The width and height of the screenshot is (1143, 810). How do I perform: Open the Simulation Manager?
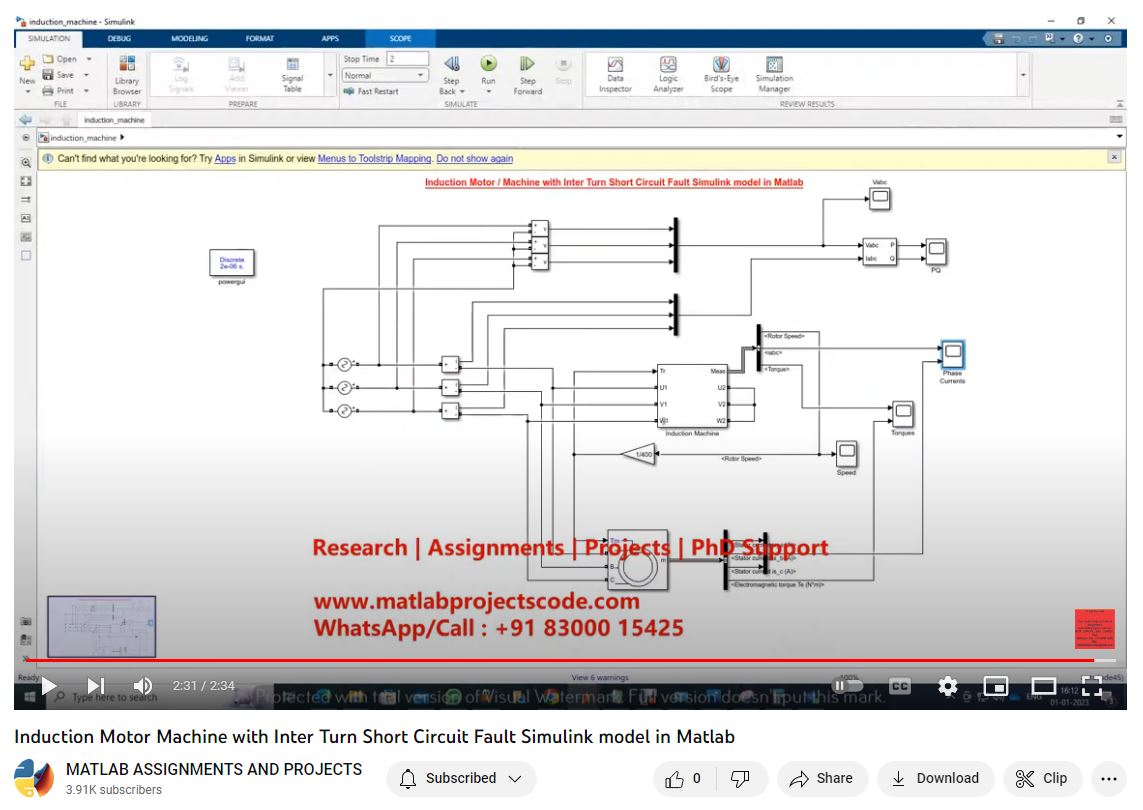[x=774, y=73]
